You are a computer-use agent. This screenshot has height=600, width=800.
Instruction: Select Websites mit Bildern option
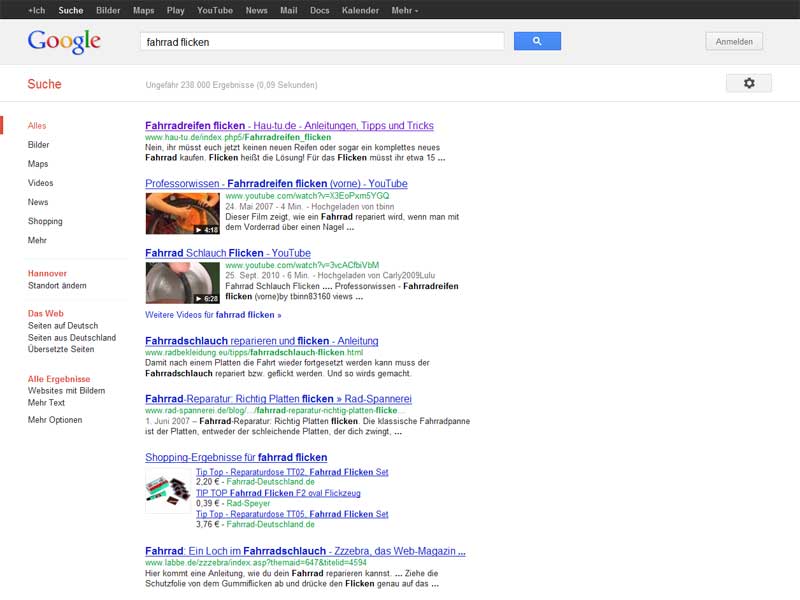66,390
